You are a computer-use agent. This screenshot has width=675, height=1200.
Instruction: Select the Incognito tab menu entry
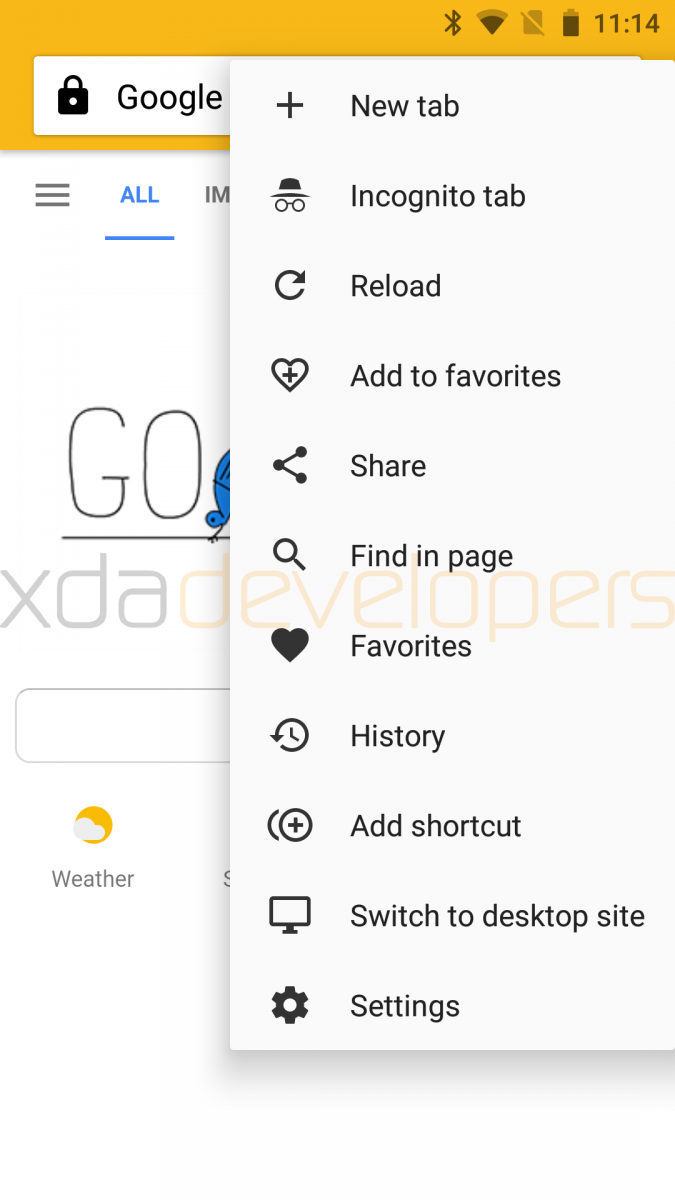pyautogui.click(x=452, y=196)
